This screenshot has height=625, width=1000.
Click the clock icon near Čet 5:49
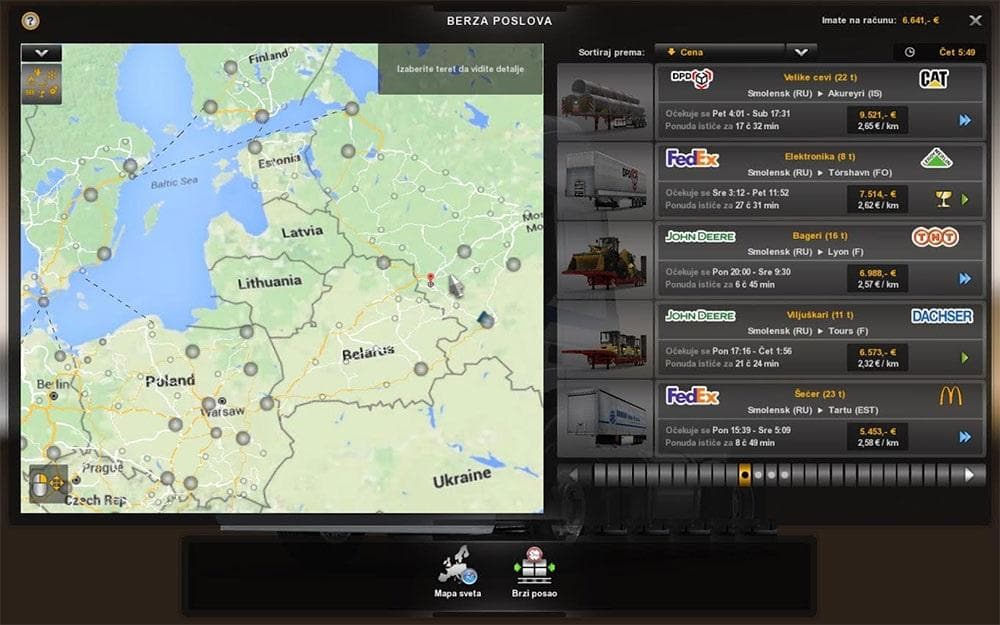(910, 52)
